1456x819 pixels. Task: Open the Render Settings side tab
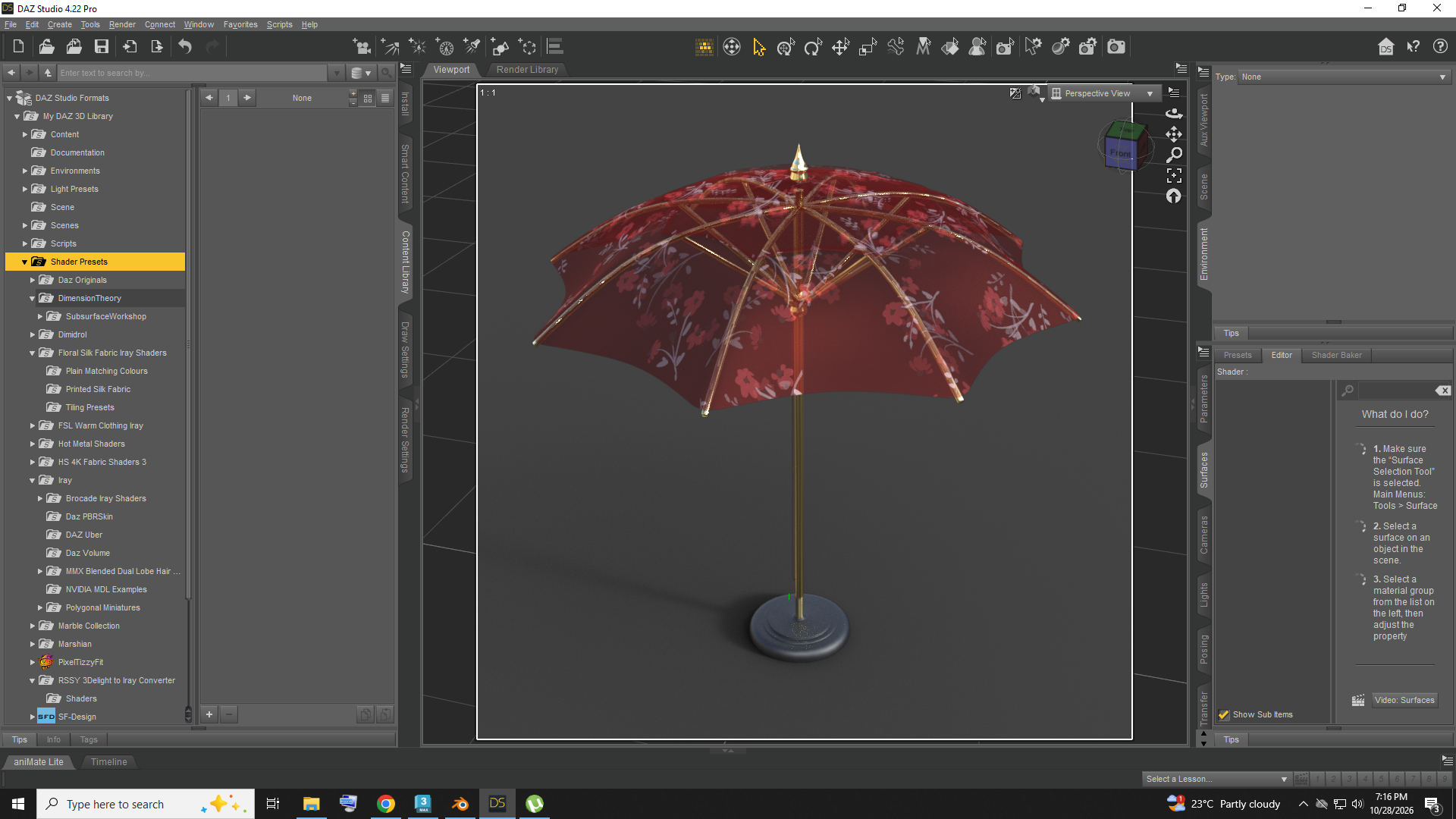coord(405,440)
